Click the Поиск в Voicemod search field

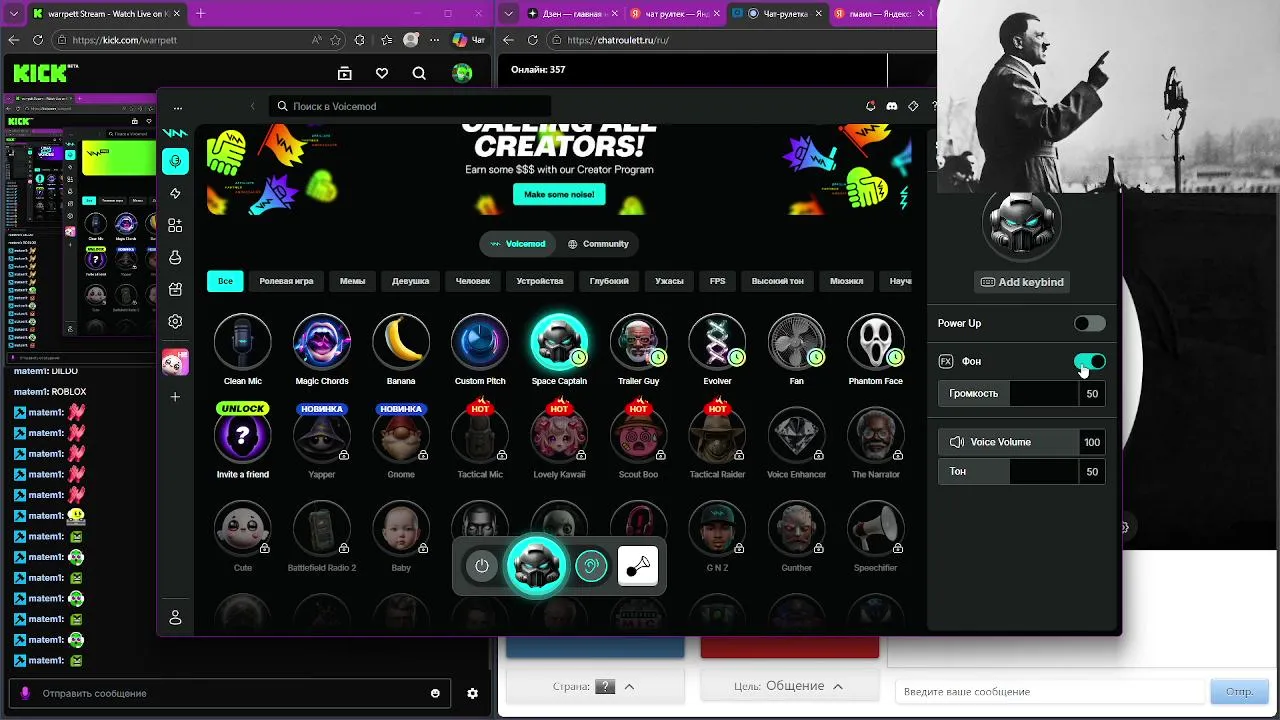[410, 106]
